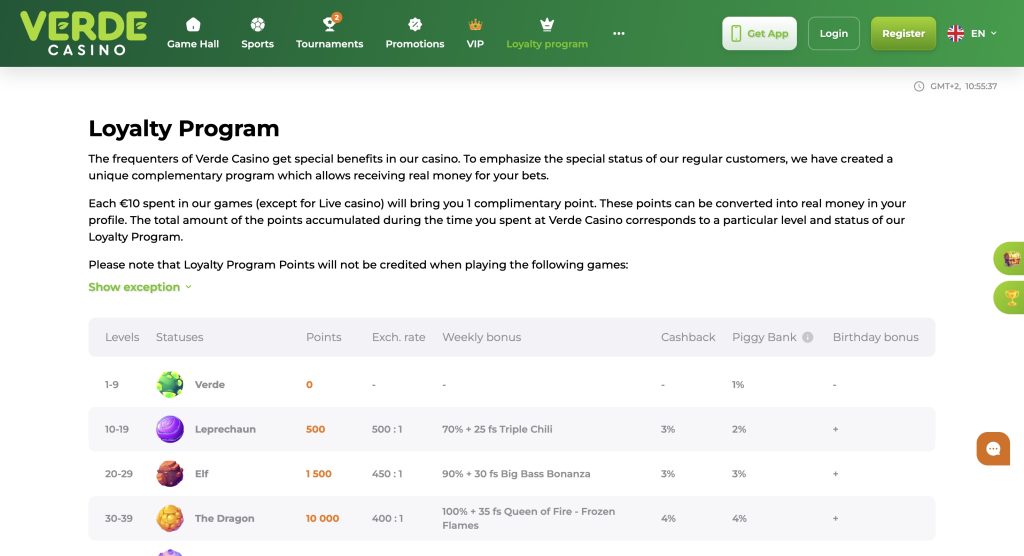Expand the Show exception list

tap(139, 287)
